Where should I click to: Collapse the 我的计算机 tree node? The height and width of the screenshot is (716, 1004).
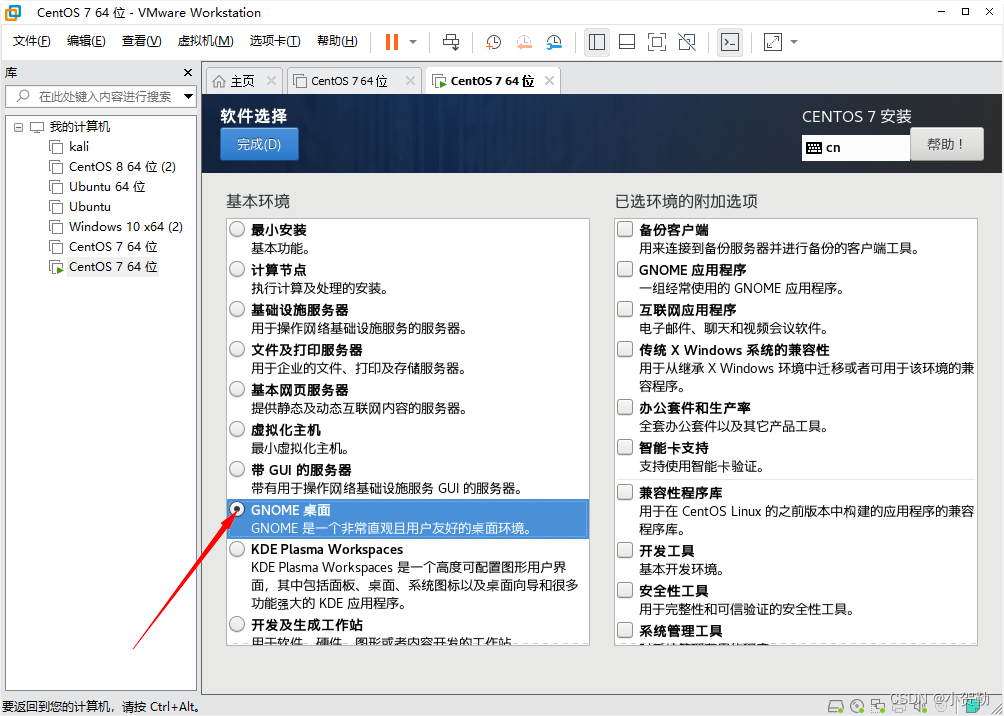(x=18, y=127)
